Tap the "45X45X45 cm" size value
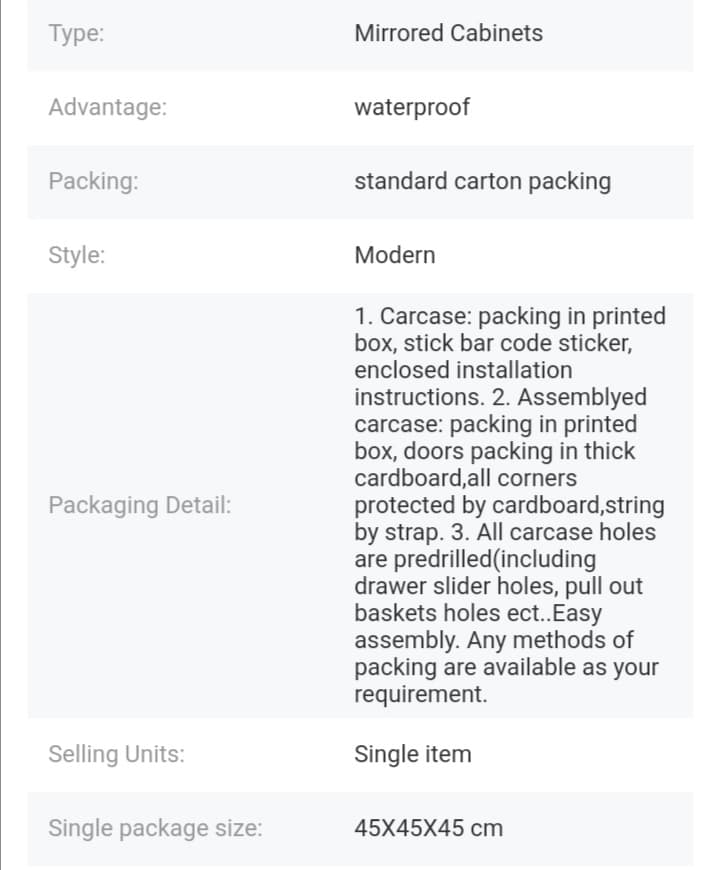The height and width of the screenshot is (870, 720). pyautogui.click(x=428, y=828)
